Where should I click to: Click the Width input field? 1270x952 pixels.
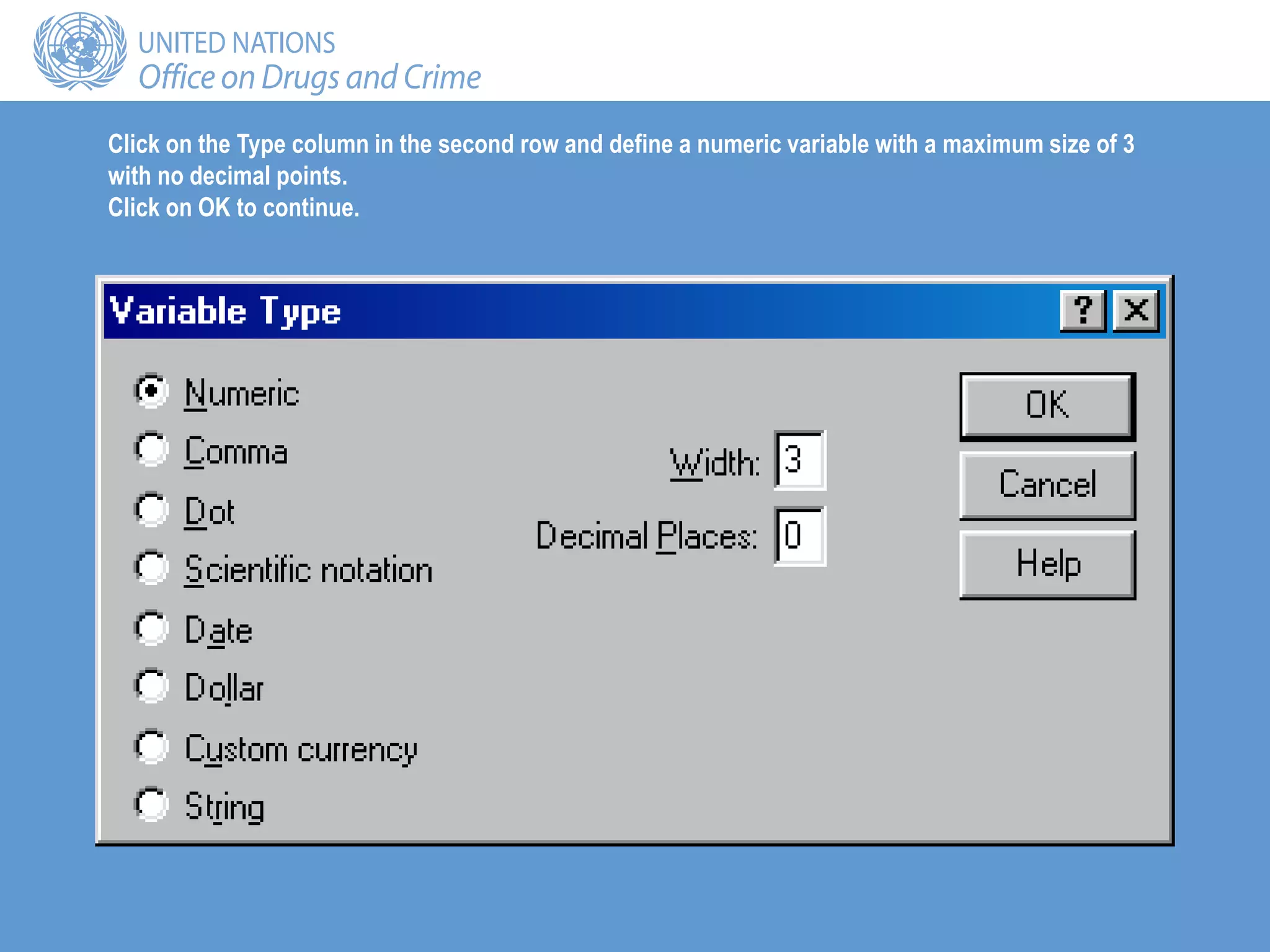(800, 461)
